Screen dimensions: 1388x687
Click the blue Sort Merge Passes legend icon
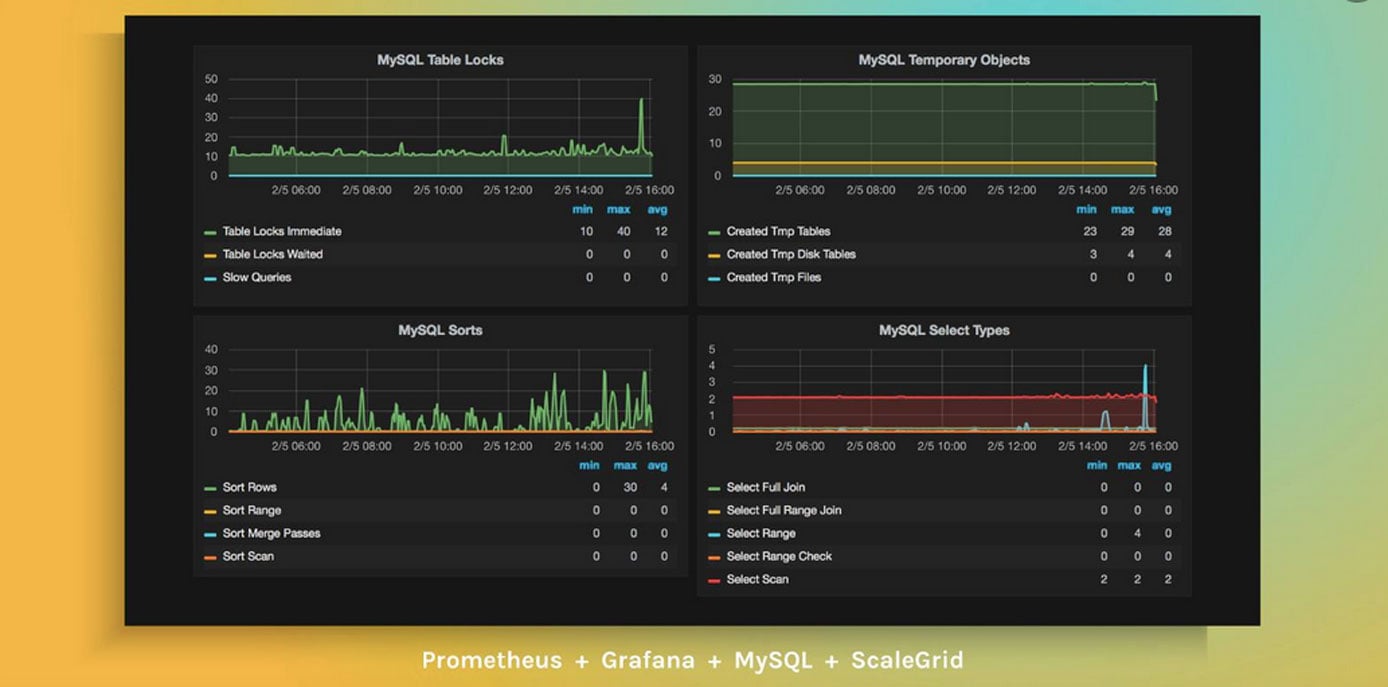click(x=208, y=533)
